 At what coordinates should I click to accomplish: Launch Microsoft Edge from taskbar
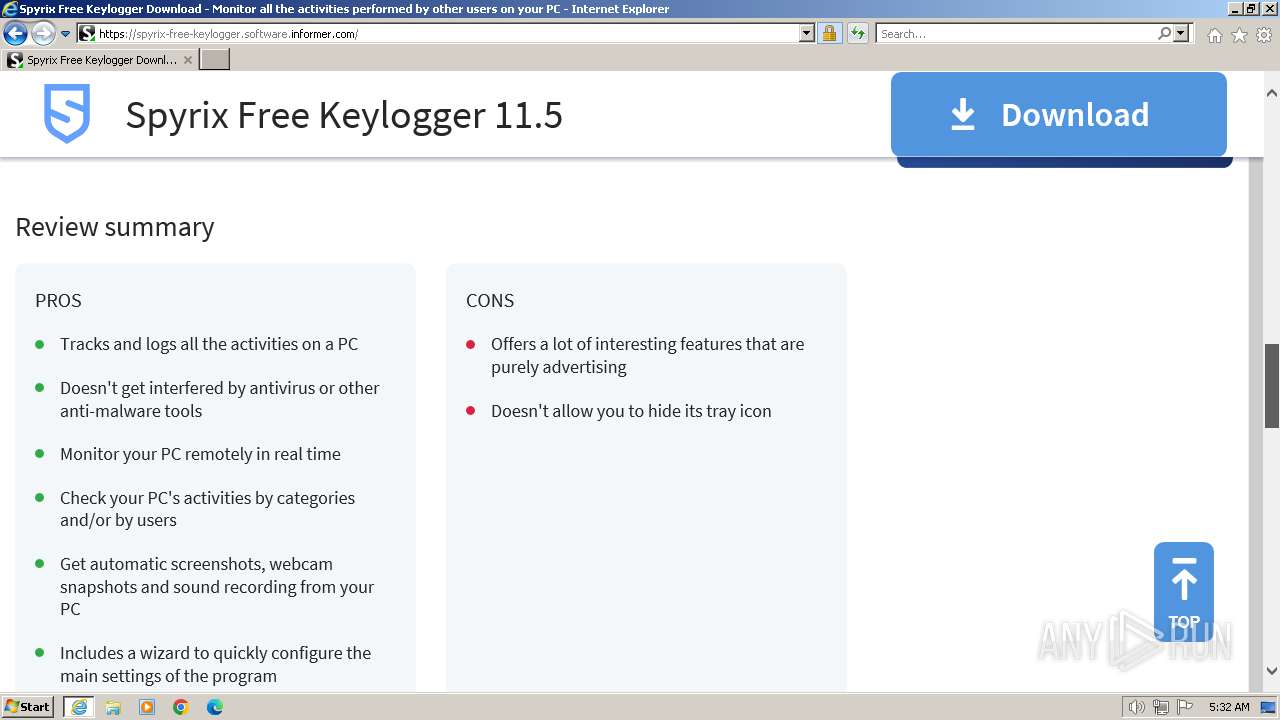click(x=215, y=707)
